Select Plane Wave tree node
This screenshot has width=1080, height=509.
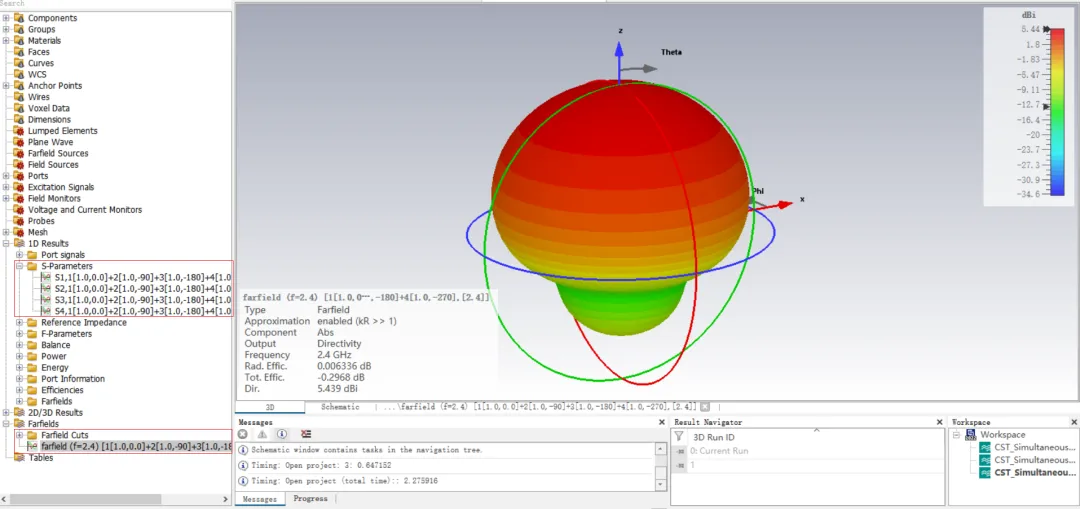pos(50,142)
